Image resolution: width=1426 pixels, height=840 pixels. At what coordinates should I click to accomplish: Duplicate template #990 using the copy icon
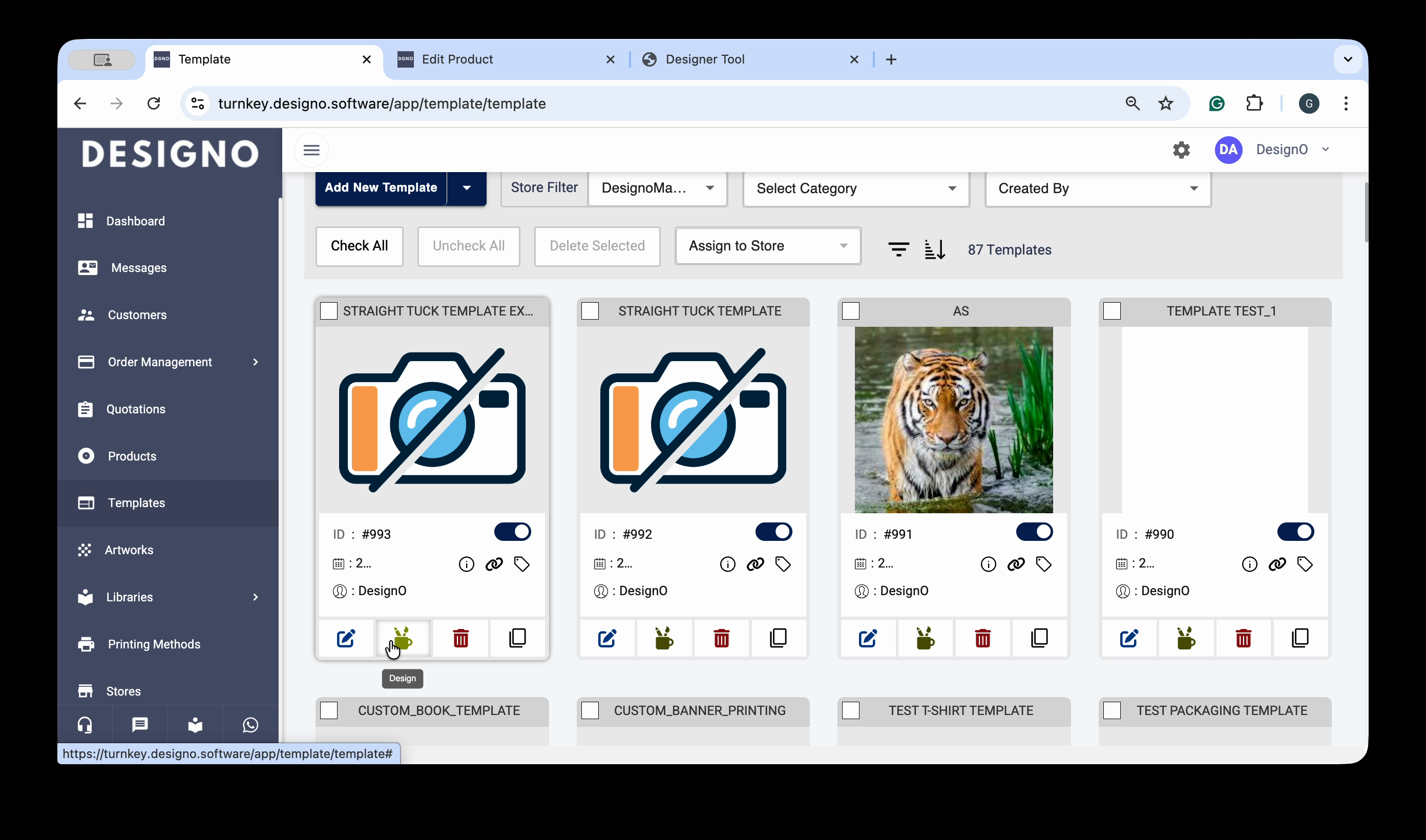[x=1300, y=639]
